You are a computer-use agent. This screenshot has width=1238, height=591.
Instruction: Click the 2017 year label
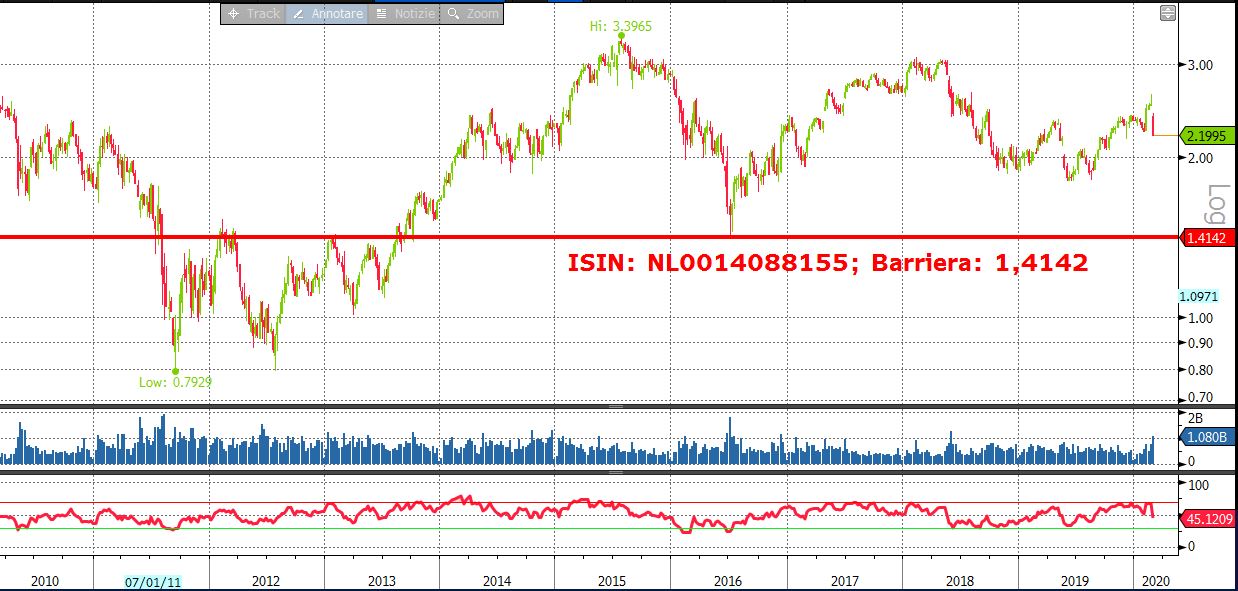click(844, 581)
